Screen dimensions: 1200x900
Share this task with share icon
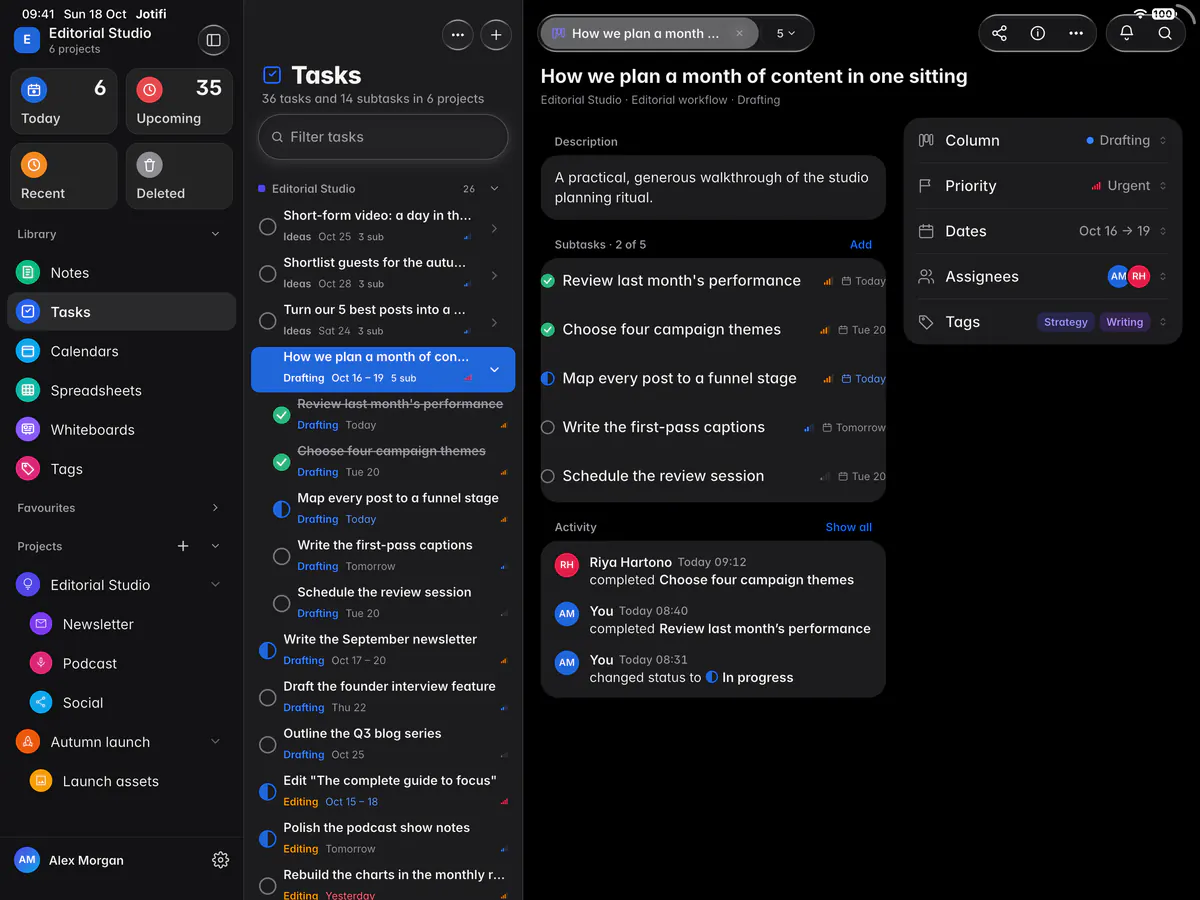(999, 33)
